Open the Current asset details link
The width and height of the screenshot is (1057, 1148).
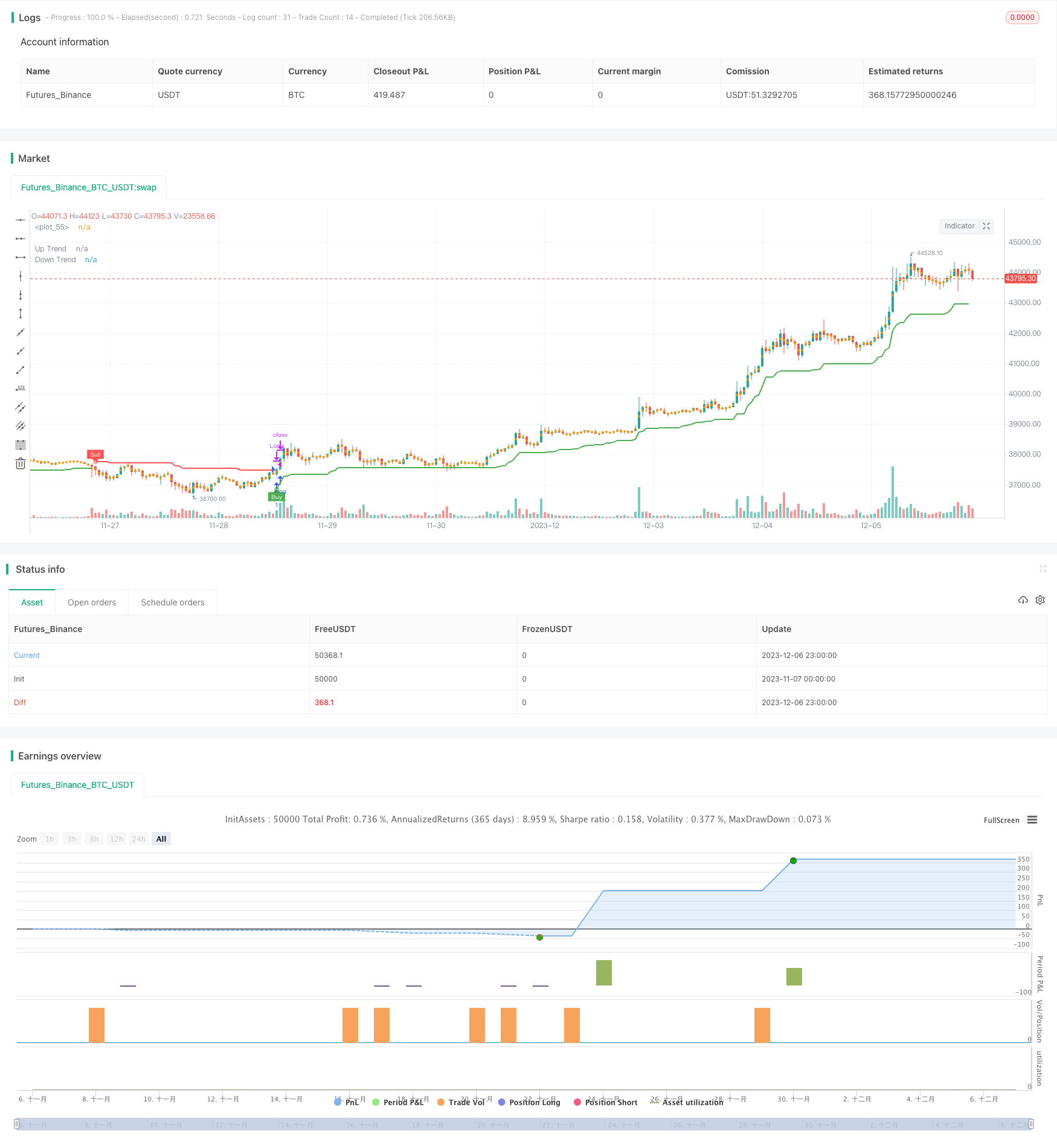coord(27,655)
